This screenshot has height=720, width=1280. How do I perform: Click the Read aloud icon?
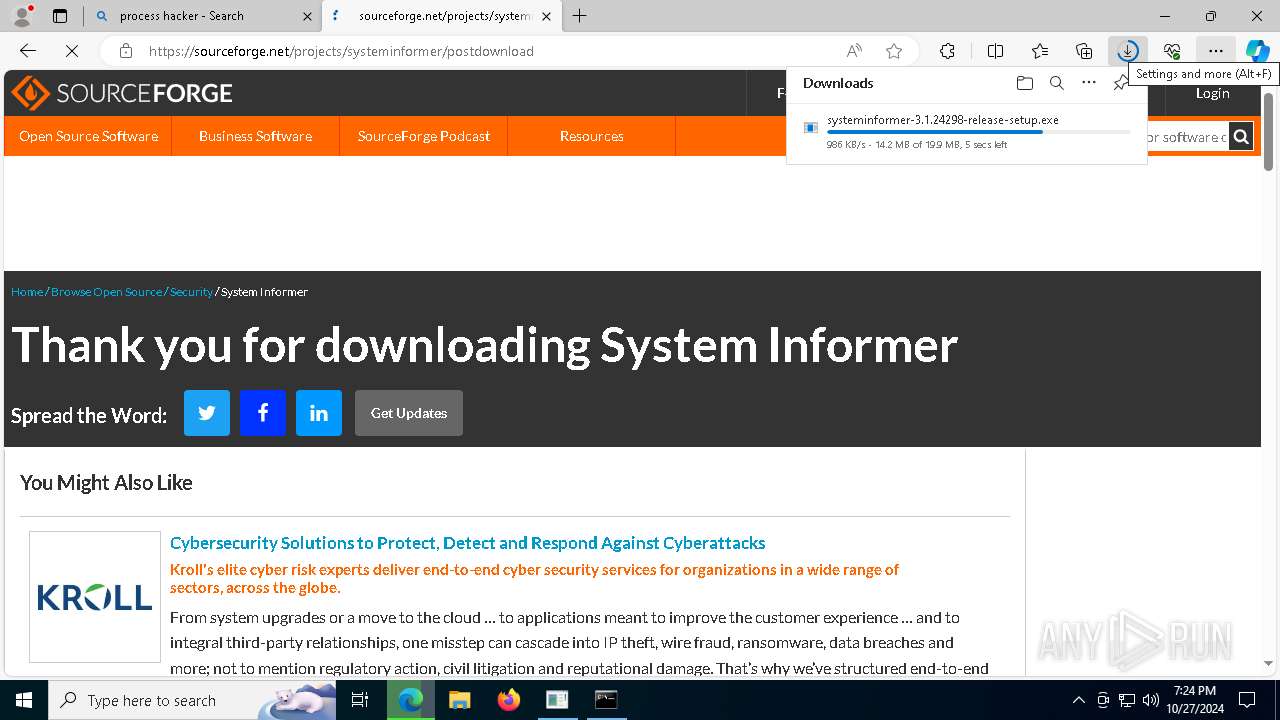click(854, 51)
